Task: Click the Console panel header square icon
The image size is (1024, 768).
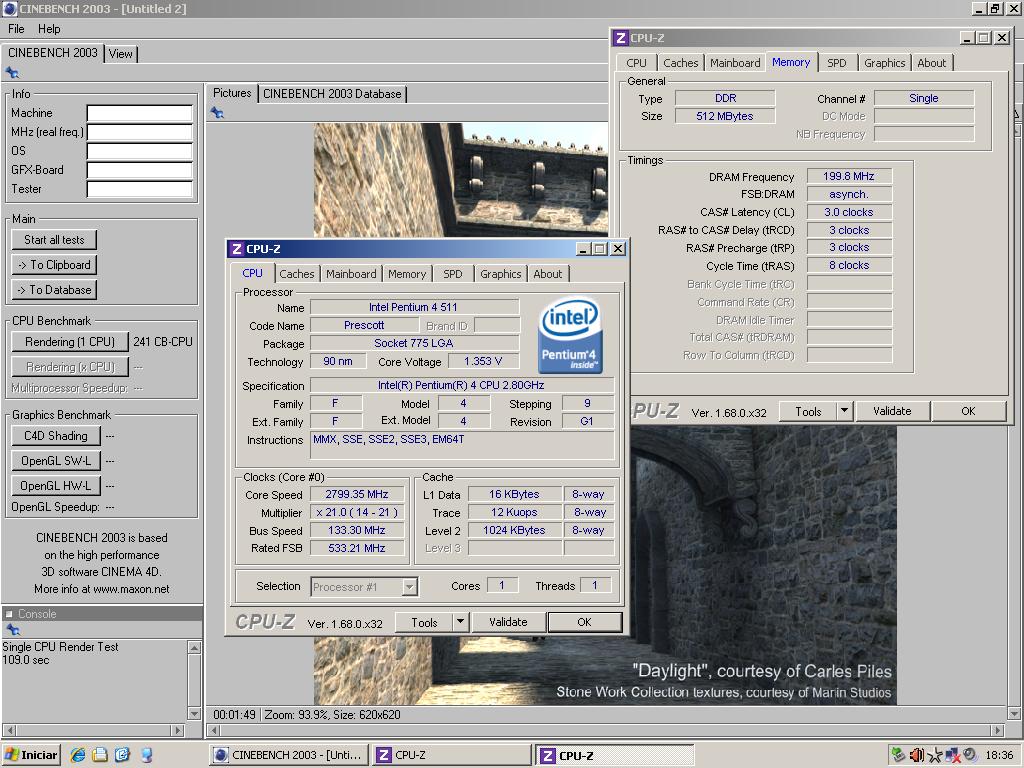Action: point(9,614)
